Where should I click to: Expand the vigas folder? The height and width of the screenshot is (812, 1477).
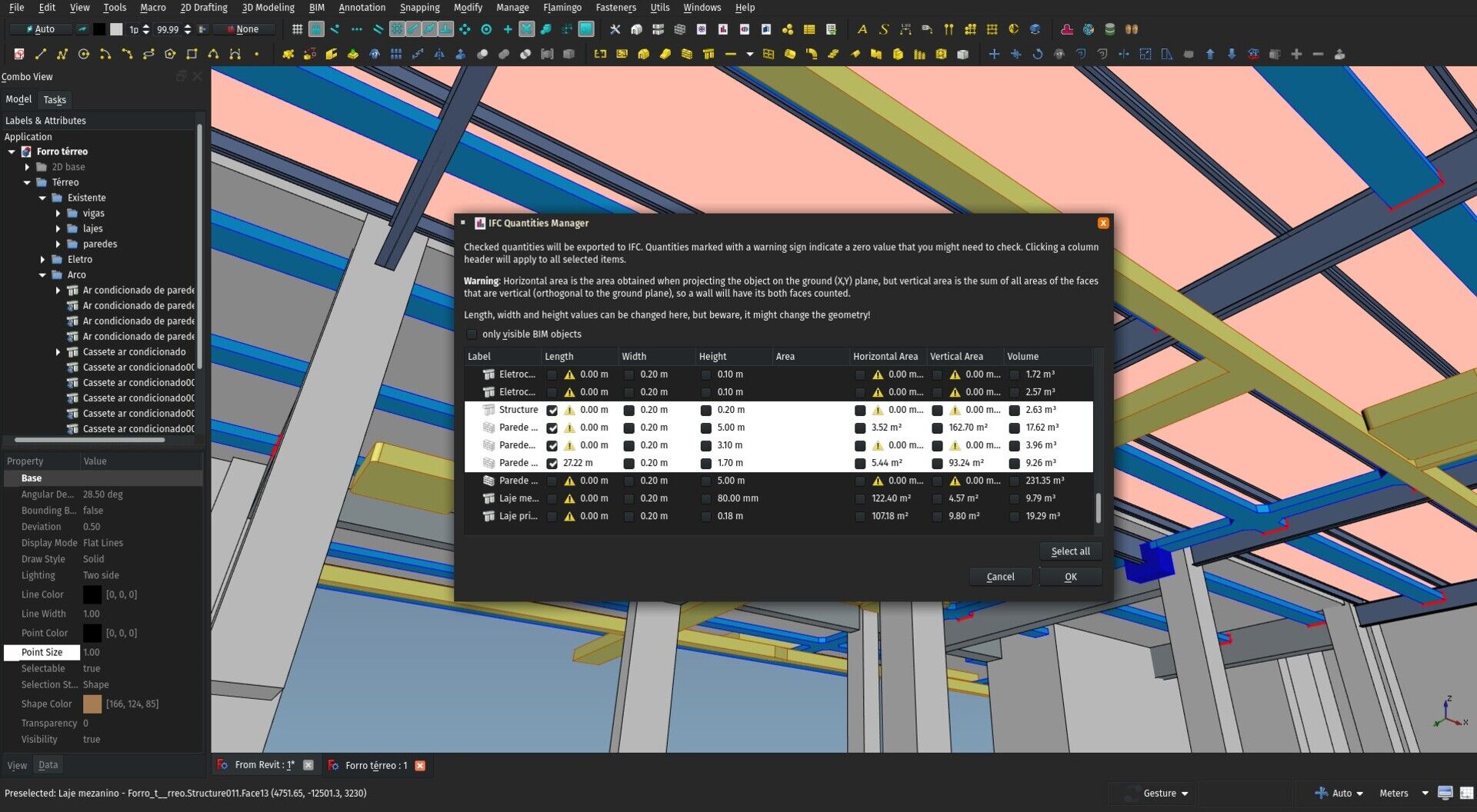pyautogui.click(x=59, y=213)
